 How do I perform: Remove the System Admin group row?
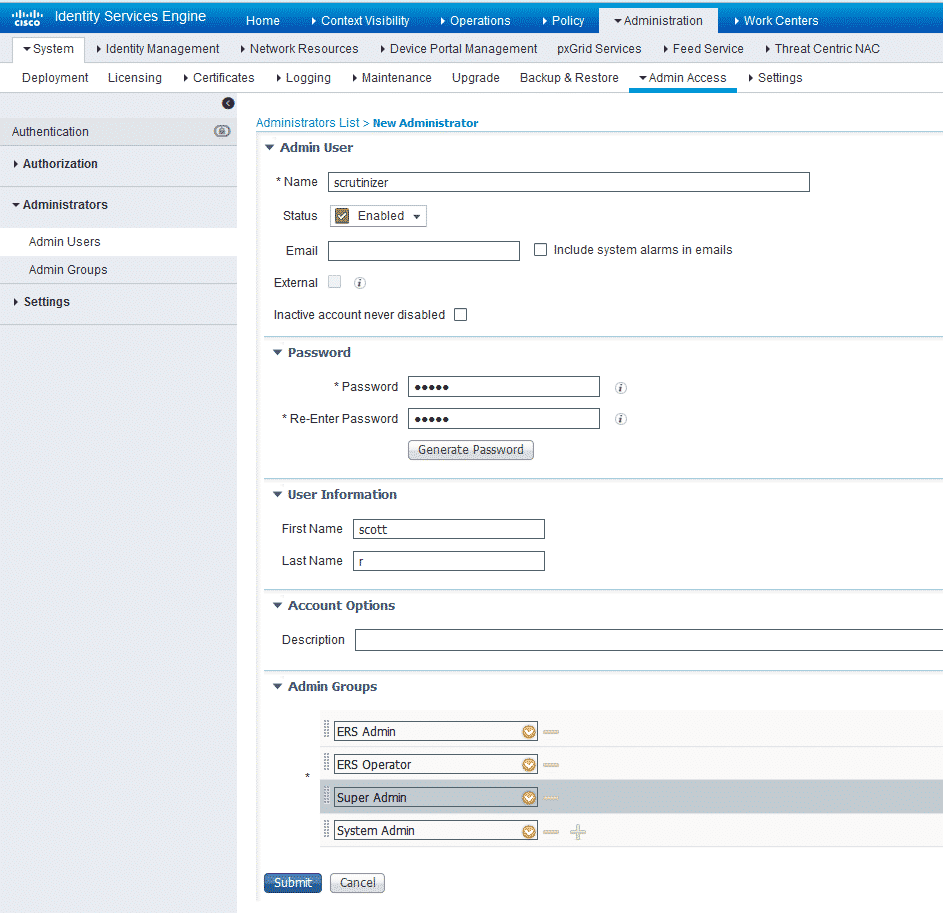pyautogui.click(x=551, y=832)
